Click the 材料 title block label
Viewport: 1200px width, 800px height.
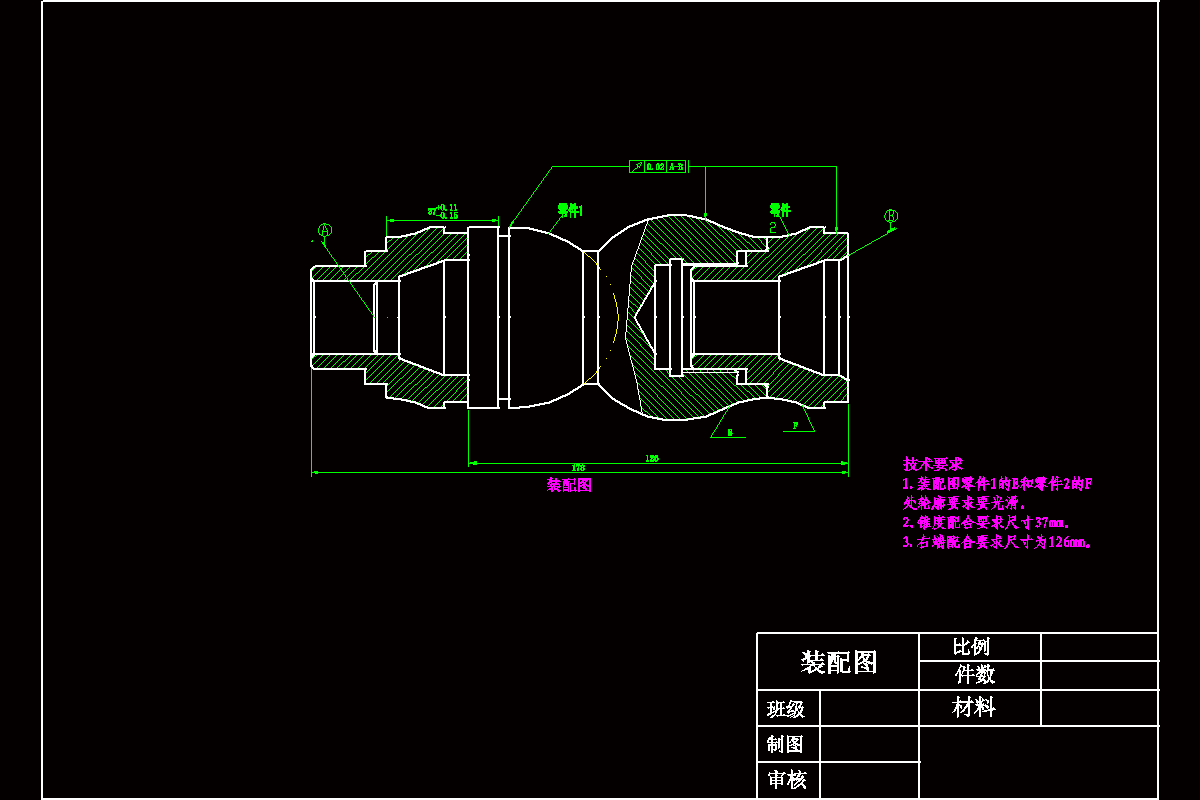pyautogui.click(x=975, y=708)
